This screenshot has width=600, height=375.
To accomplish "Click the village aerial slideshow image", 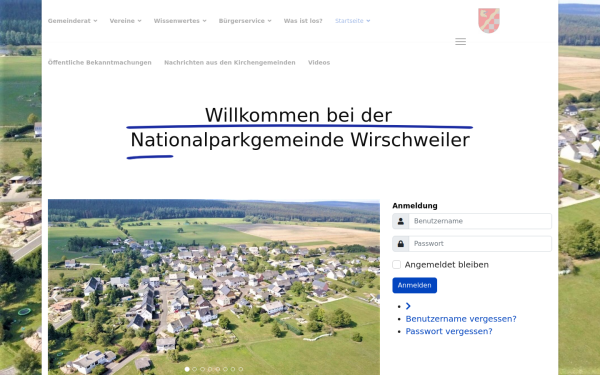I will tap(214, 287).
